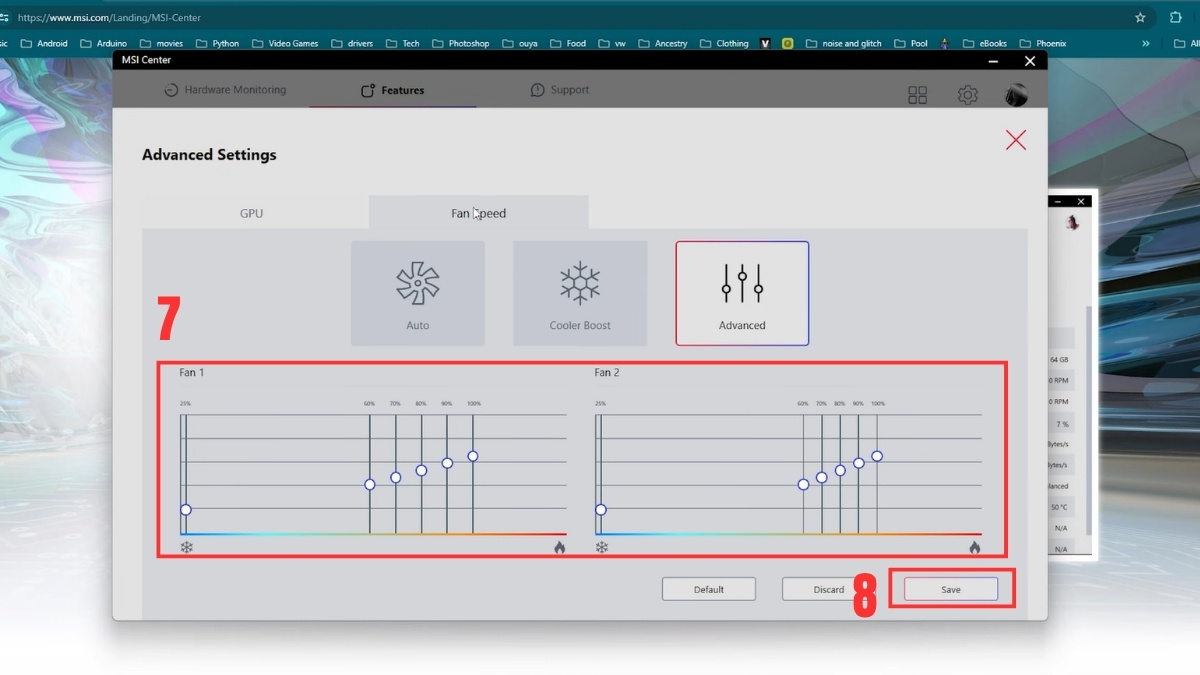Click the Discard button

(x=828, y=589)
